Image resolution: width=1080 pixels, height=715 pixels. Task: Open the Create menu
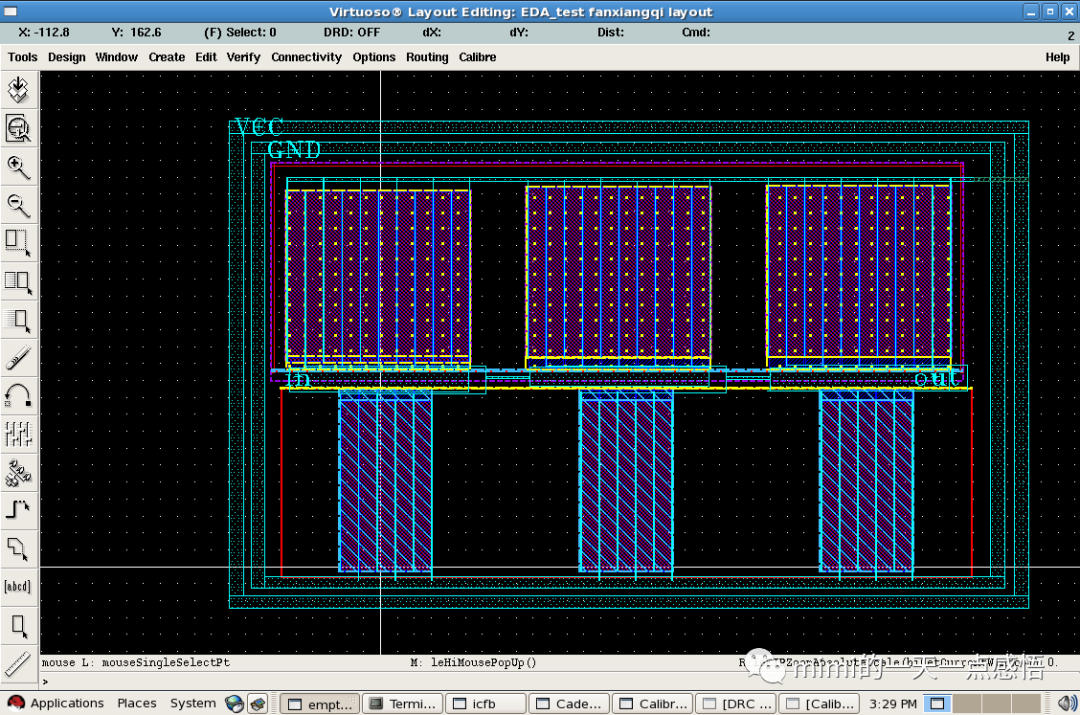pyautogui.click(x=167, y=57)
